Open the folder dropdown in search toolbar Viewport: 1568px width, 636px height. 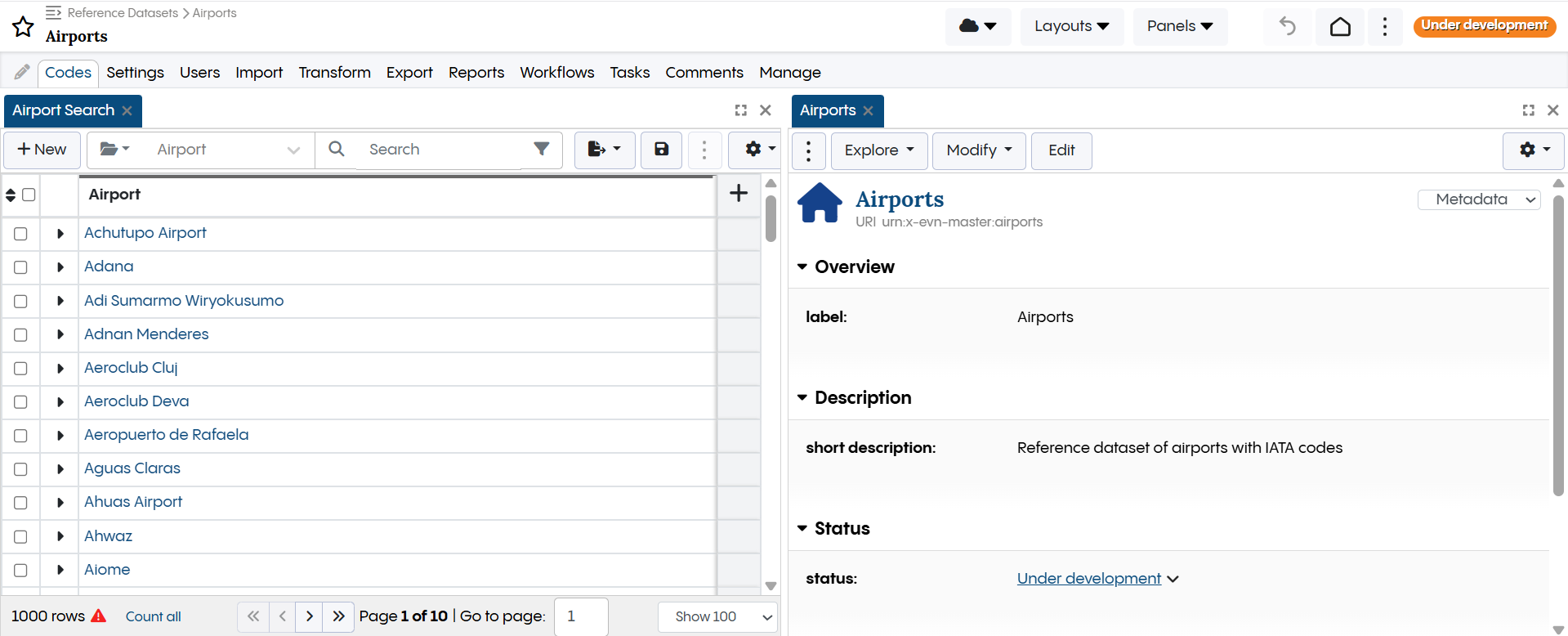point(114,150)
